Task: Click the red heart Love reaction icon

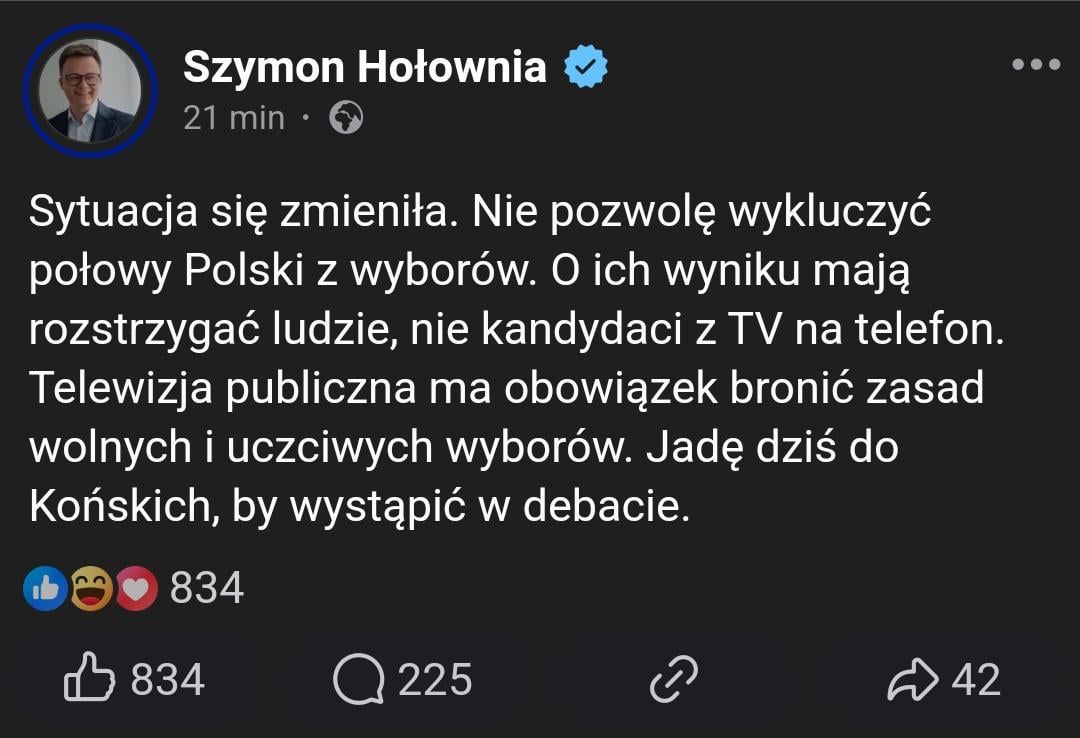Action: (x=136, y=588)
